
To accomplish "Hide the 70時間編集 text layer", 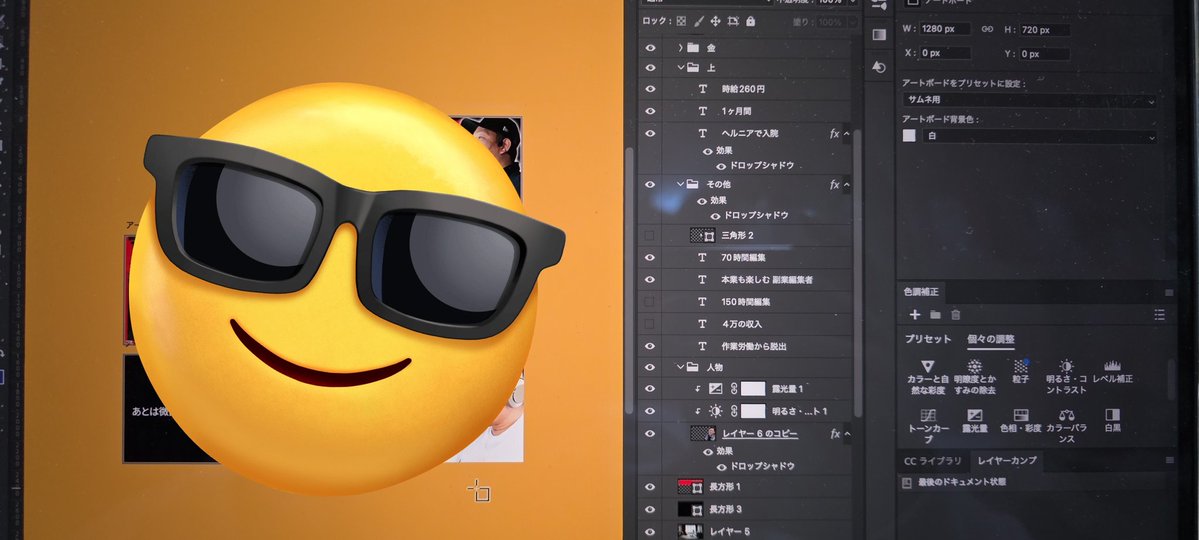I will [650, 258].
